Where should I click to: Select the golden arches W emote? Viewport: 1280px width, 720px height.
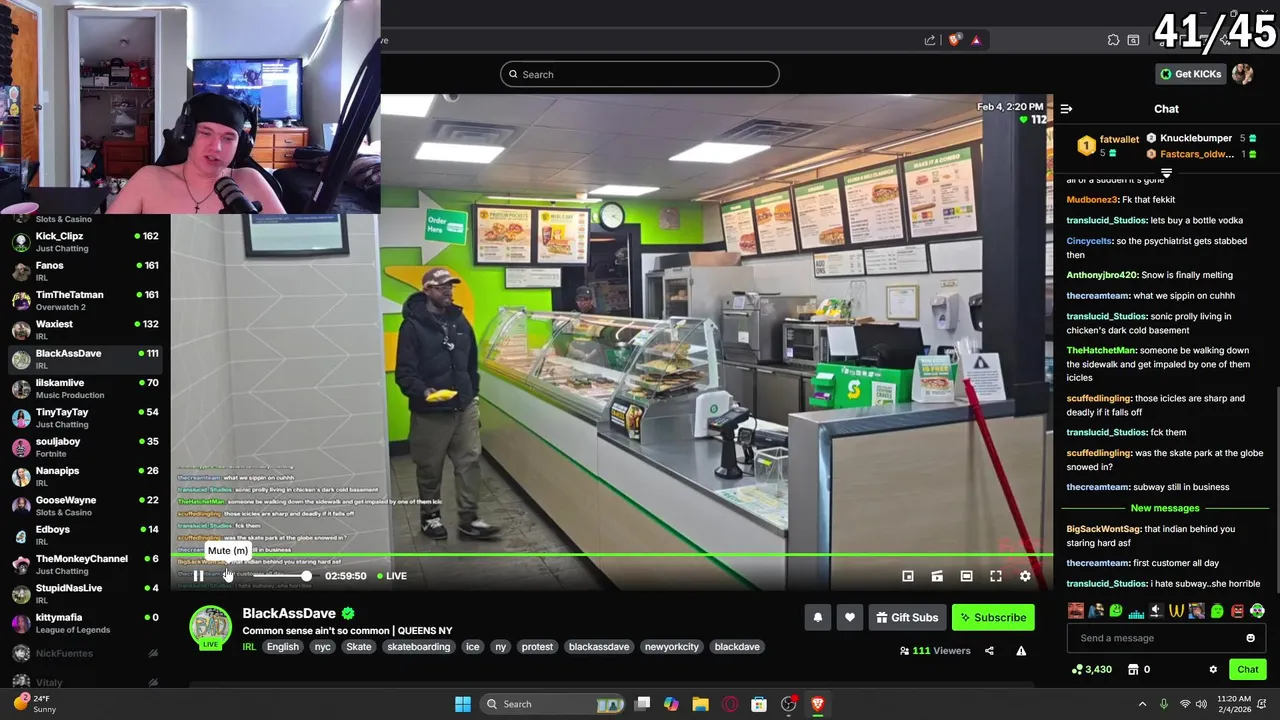click(1176, 611)
